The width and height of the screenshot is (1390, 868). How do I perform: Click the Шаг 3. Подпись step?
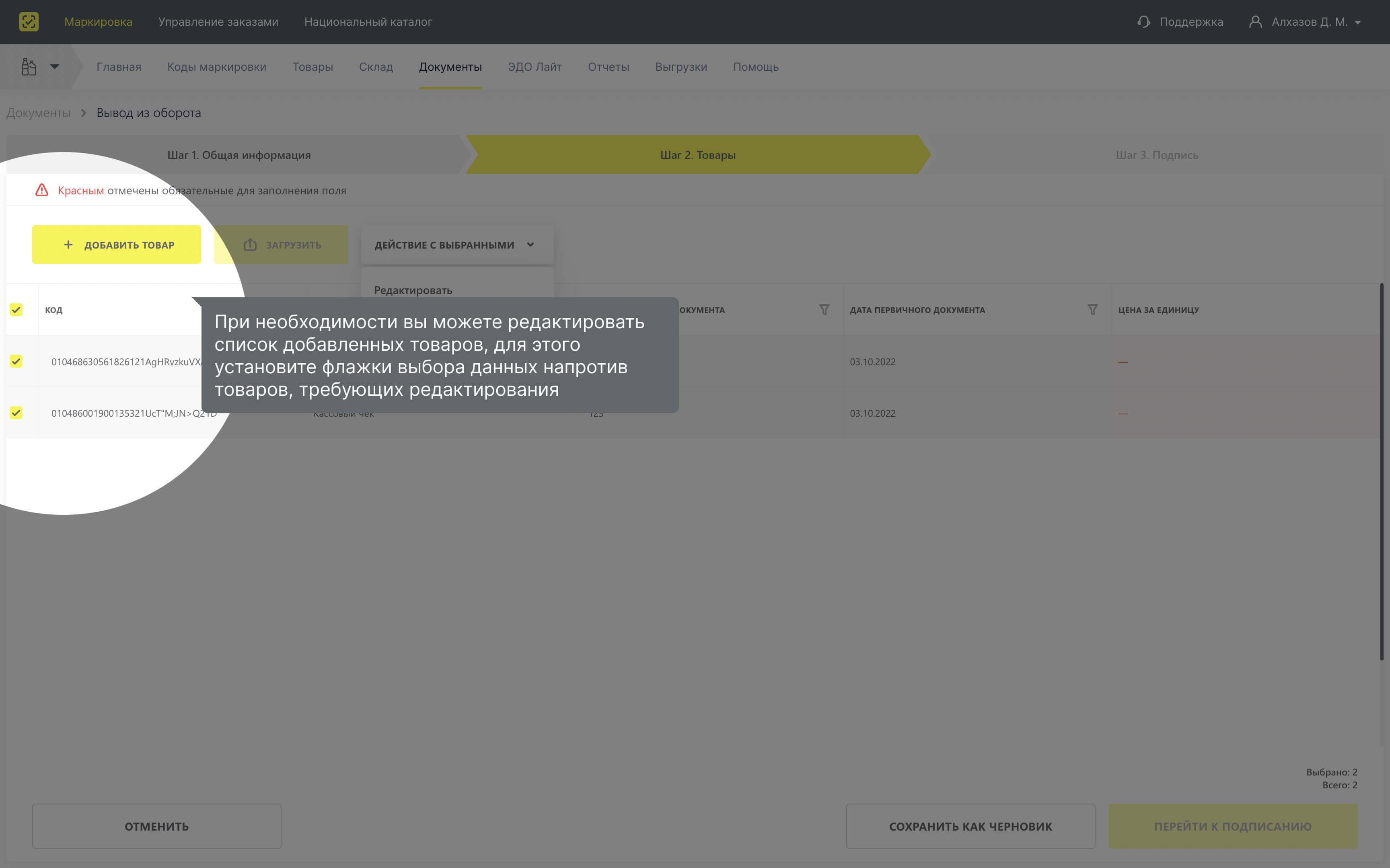[1156, 154]
